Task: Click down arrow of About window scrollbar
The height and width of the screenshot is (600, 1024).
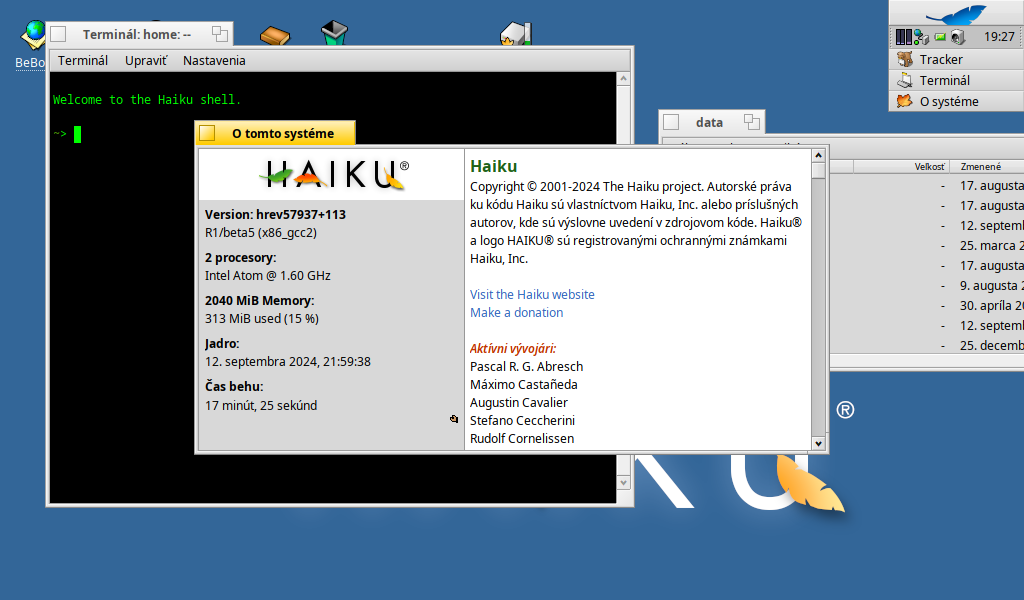Action: [818, 443]
